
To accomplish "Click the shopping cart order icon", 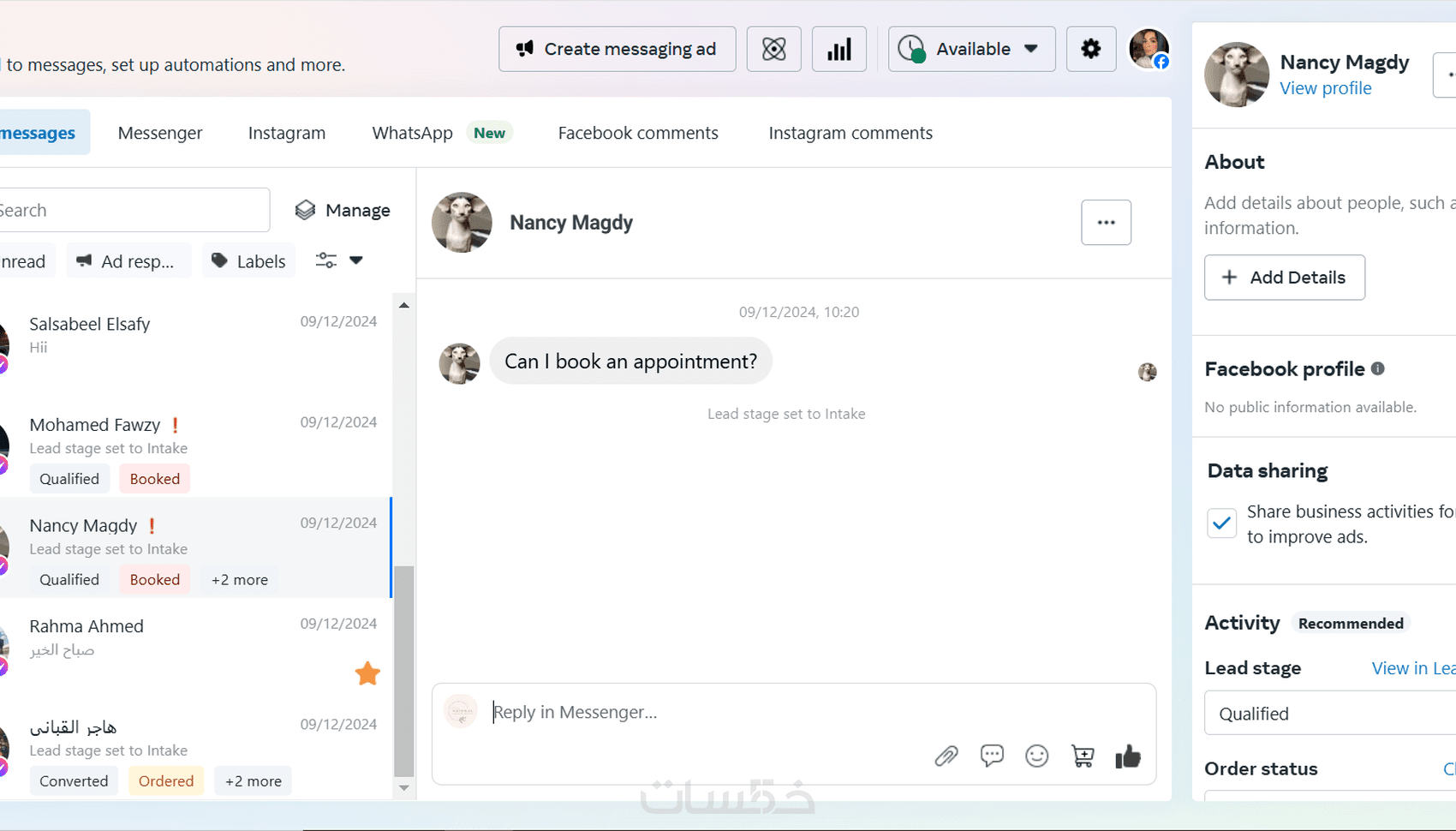I will [1083, 756].
